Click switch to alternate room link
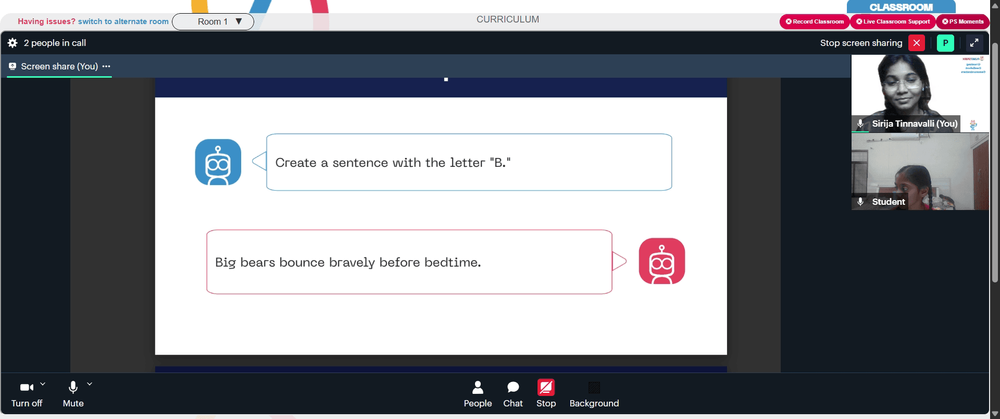 coord(124,21)
